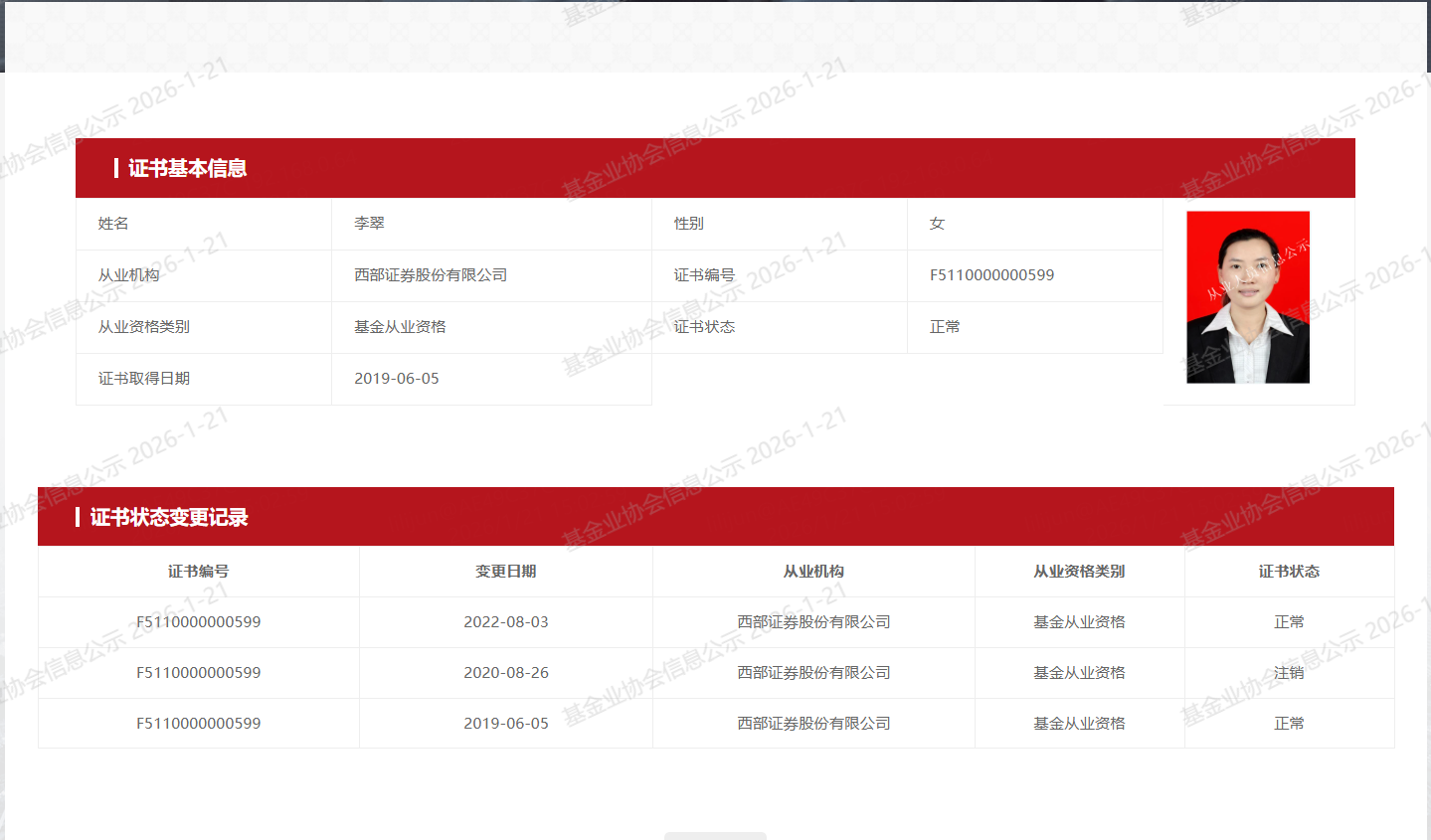
Task: Click the gray button at page bottom
Action: pyautogui.click(x=715, y=835)
